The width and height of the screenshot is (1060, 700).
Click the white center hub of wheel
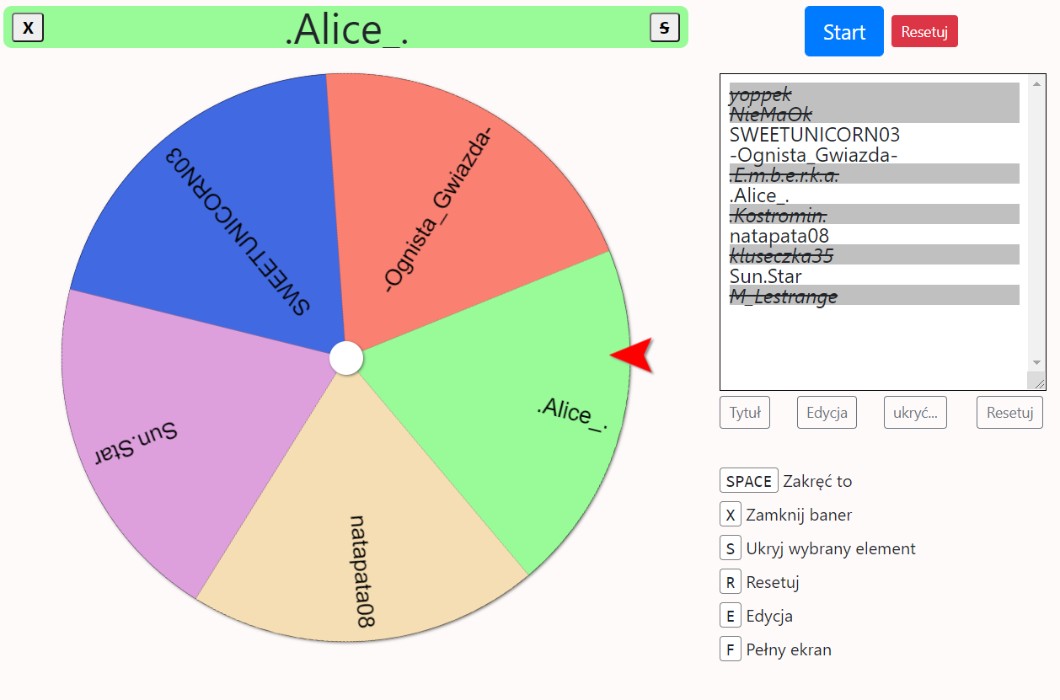click(346, 358)
